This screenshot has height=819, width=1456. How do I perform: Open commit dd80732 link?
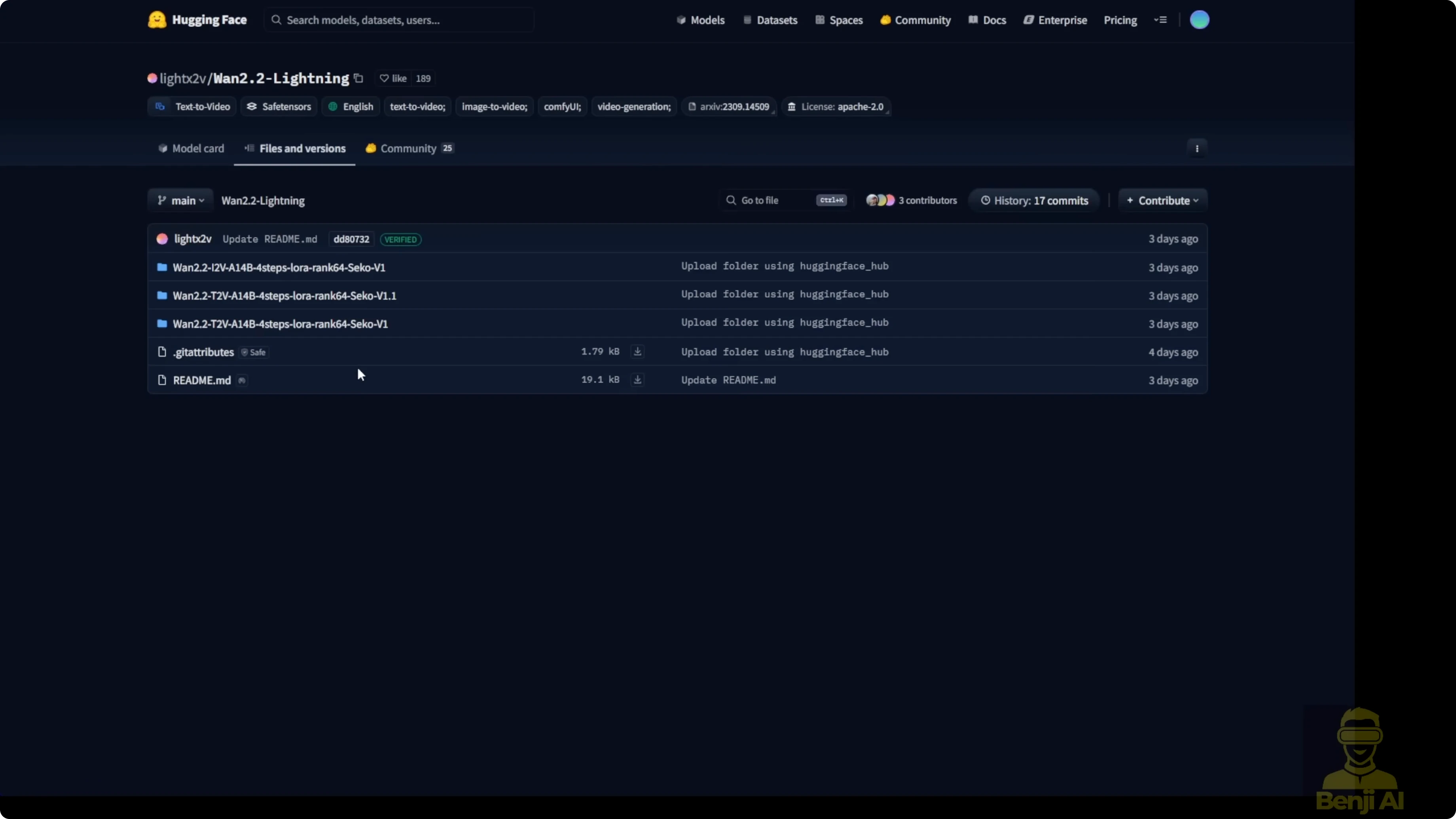tap(351, 239)
